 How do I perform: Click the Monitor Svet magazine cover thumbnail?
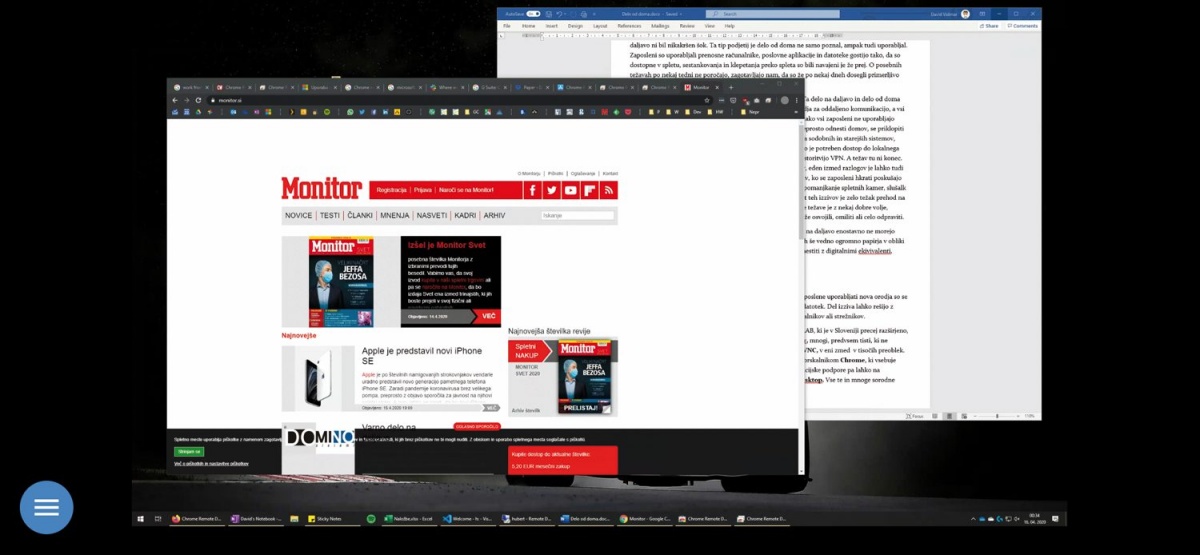(x=341, y=281)
